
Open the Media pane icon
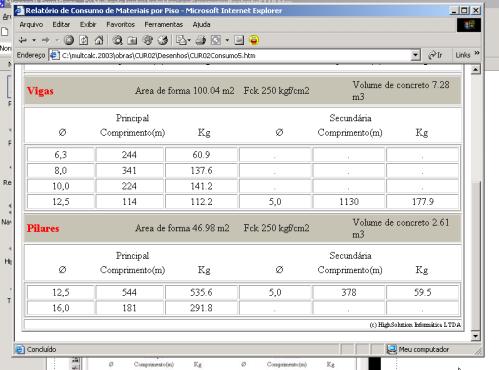coord(147,41)
